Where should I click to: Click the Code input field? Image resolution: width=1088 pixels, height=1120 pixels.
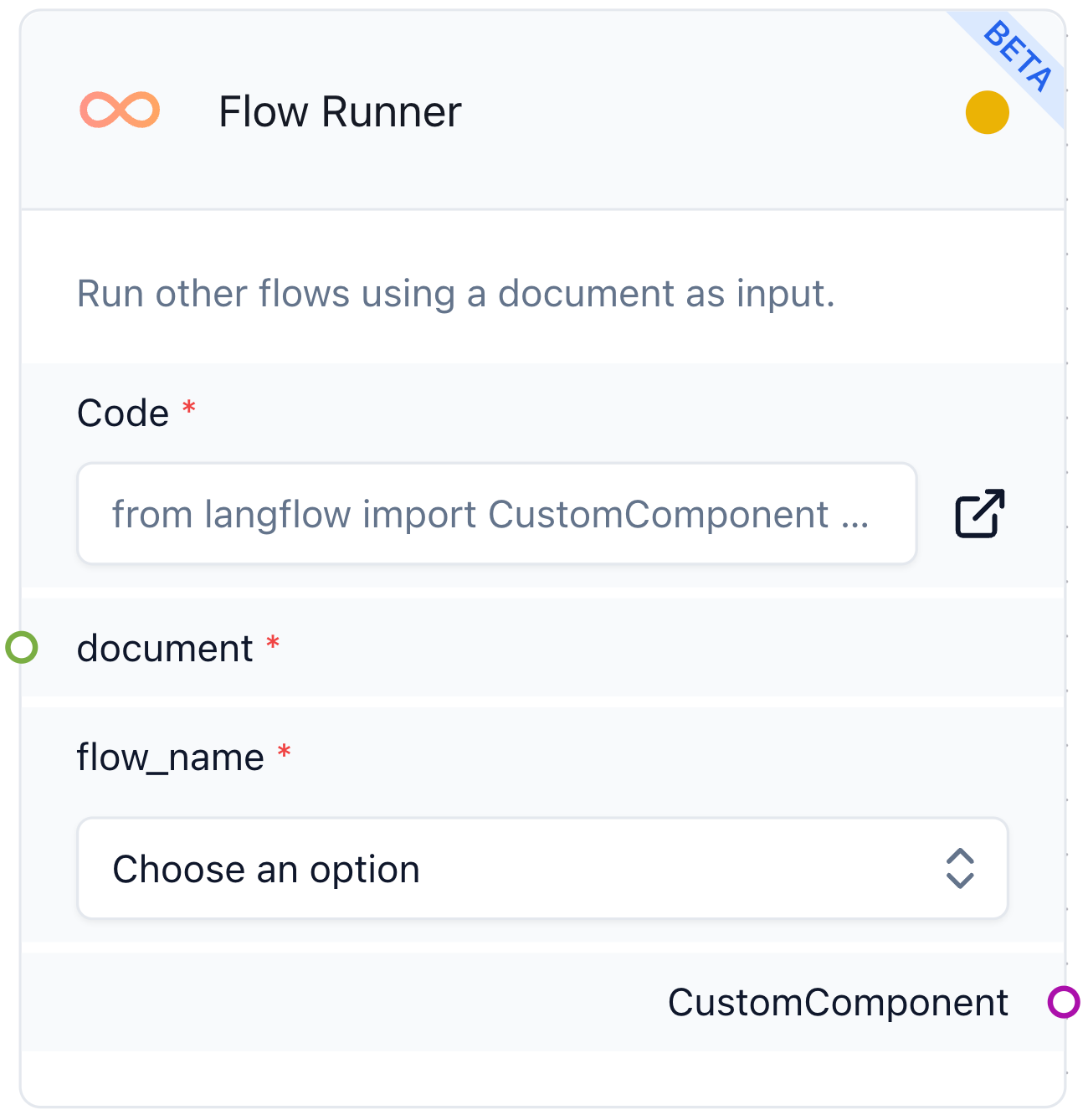click(497, 513)
